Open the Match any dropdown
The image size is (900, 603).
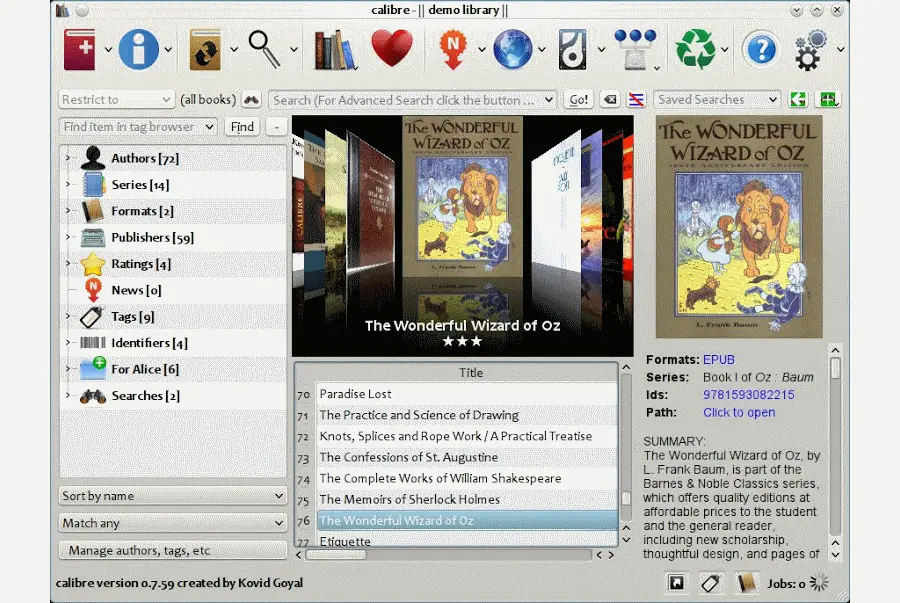pyautogui.click(x=173, y=523)
